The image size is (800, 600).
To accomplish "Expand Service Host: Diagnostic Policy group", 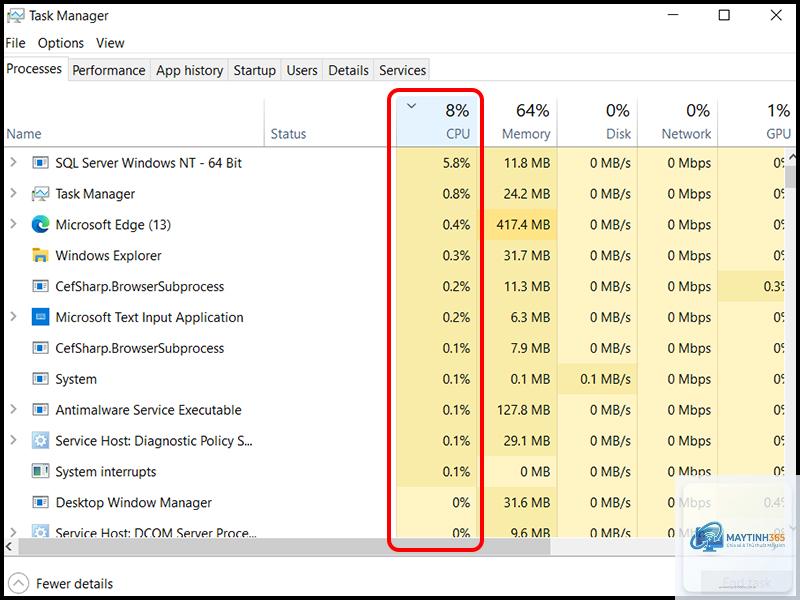I will pos(14,439).
